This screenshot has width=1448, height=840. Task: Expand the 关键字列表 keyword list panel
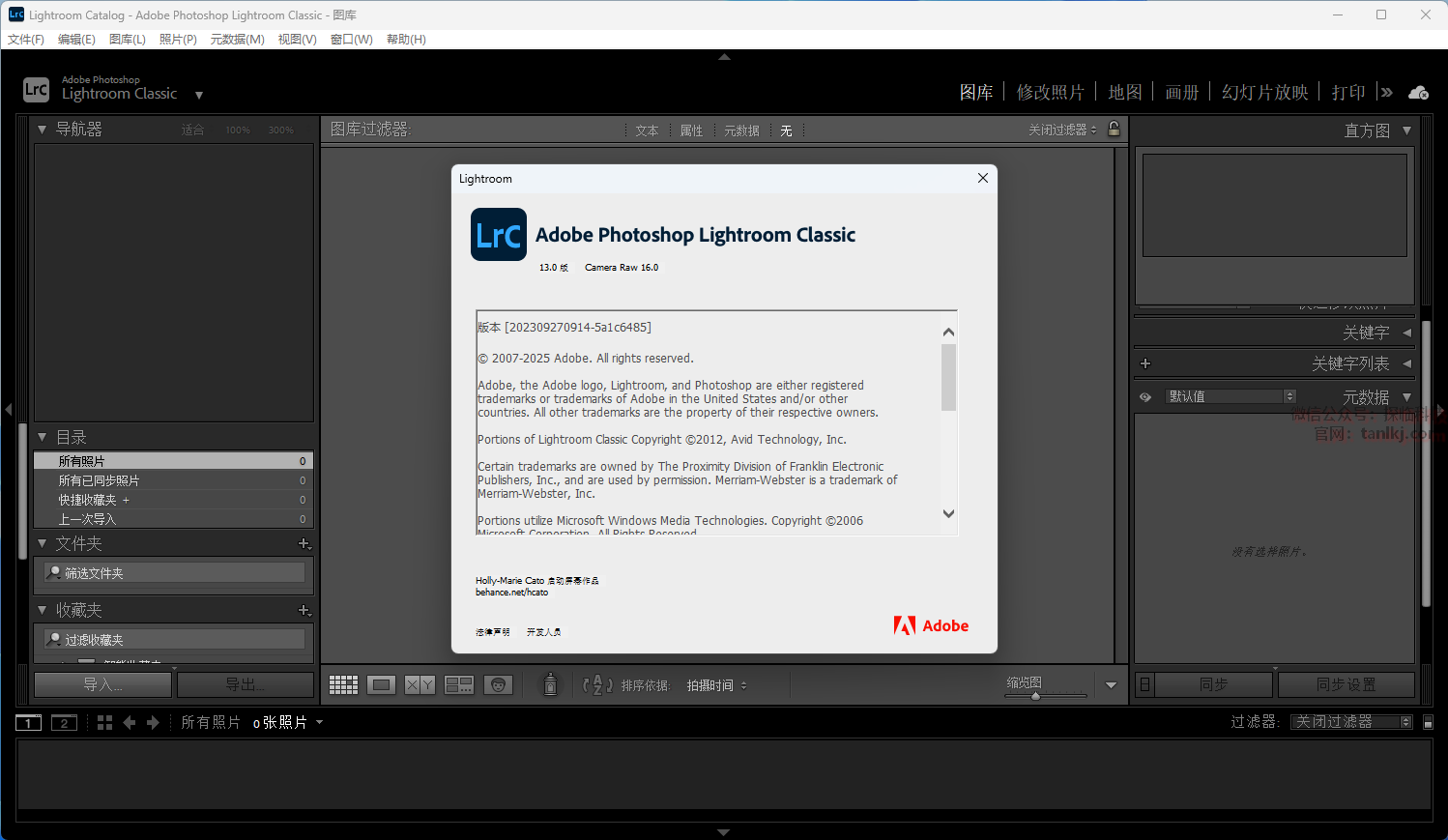tap(1406, 363)
